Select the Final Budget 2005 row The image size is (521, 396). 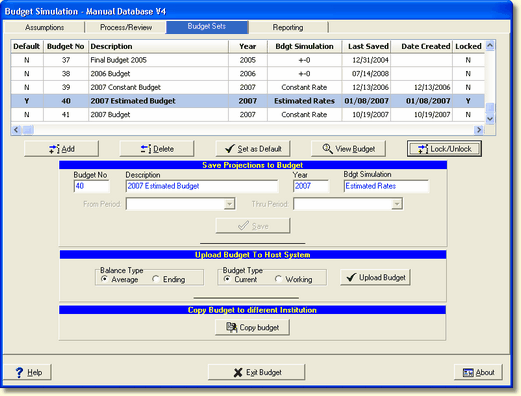(248, 60)
